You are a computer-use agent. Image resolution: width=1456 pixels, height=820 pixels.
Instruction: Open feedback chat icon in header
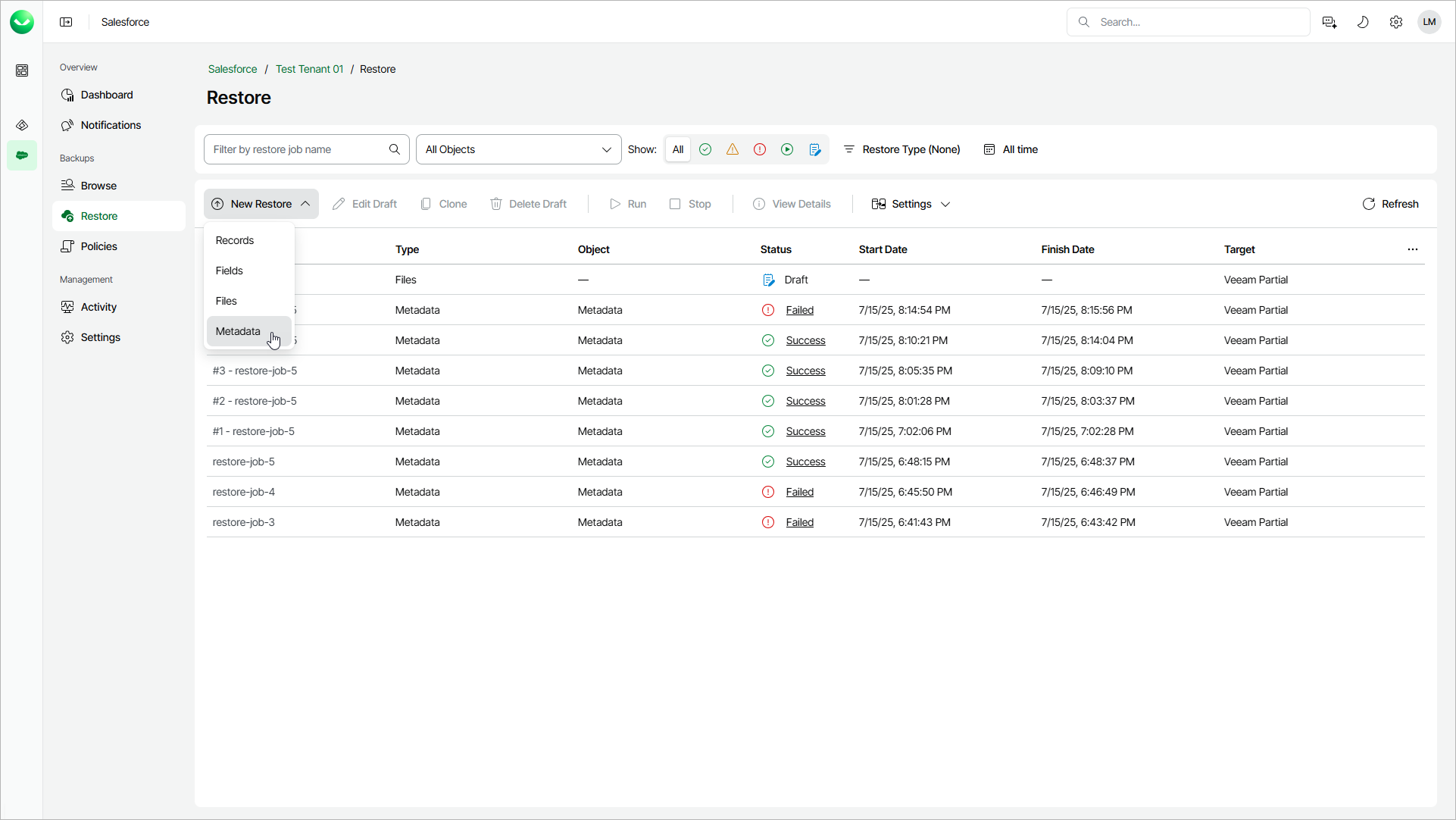pyautogui.click(x=1329, y=22)
